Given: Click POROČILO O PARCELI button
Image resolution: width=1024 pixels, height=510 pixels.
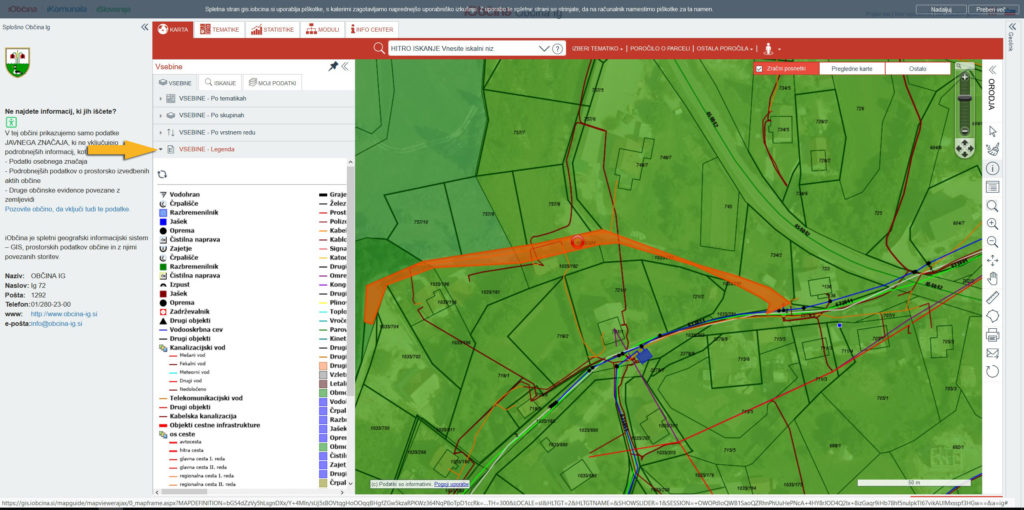Looking at the screenshot, I should click(661, 48).
